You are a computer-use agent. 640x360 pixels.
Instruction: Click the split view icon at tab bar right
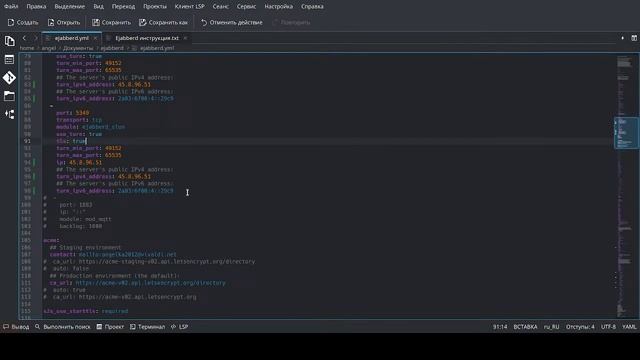pos(634,38)
